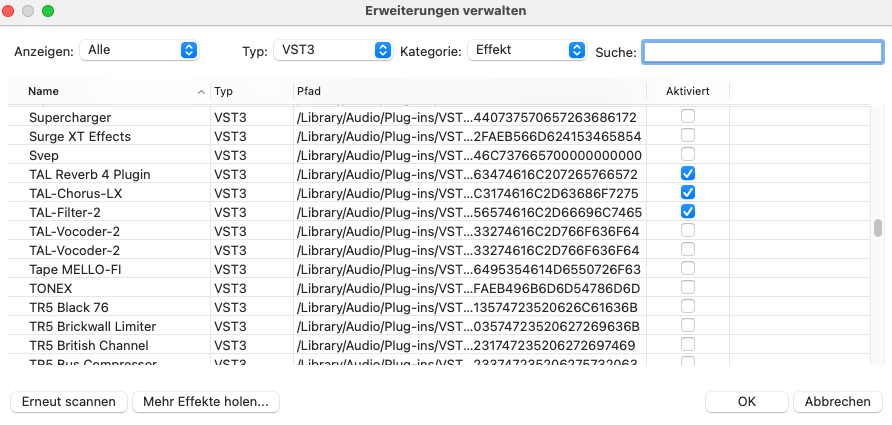
Task: Click the vertical scrollbar thumb of the plugin list
Action: pos(878,228)
